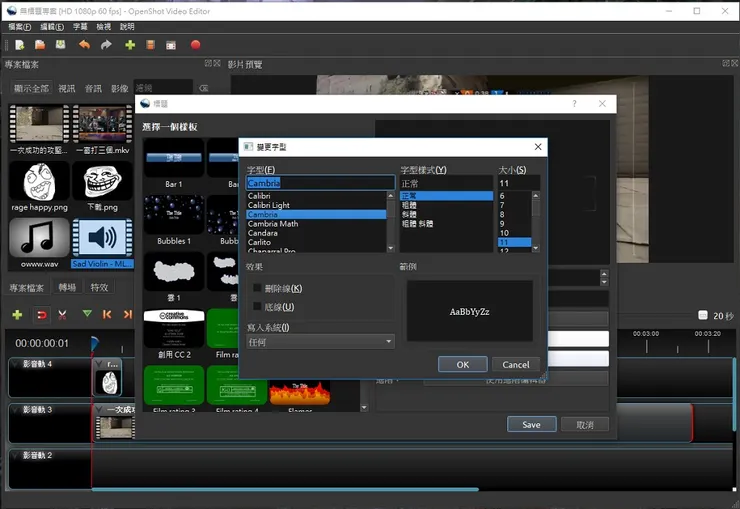This screenshot has width=740, height=509.
Task: Toggle the red magnet snapping tool
Action: coord(41,315)
